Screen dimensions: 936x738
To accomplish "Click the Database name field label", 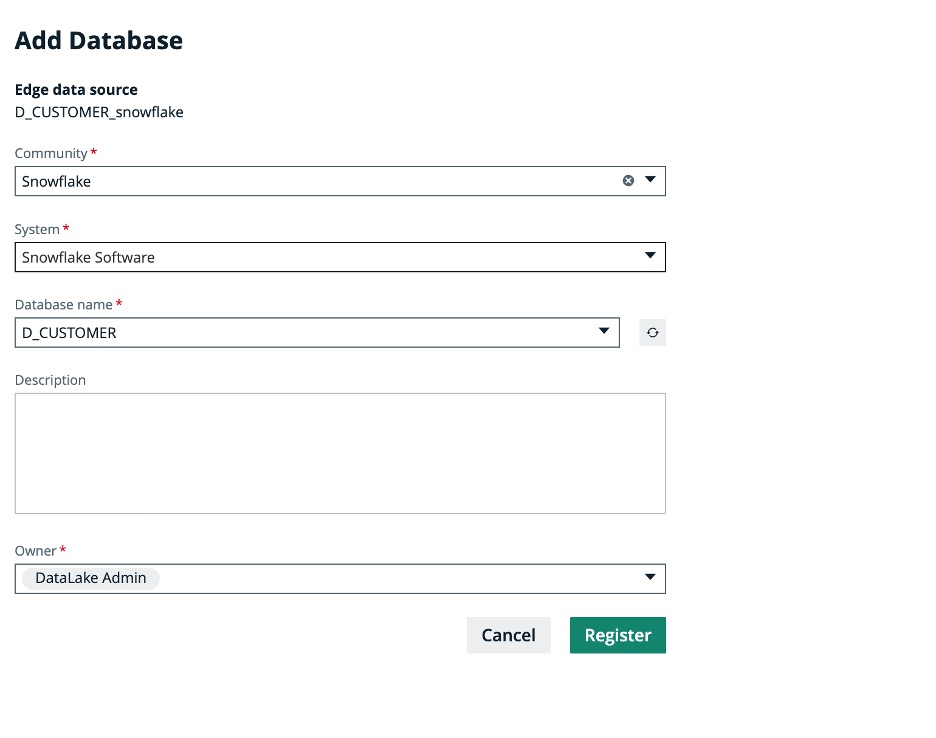I will click(64, 305).
